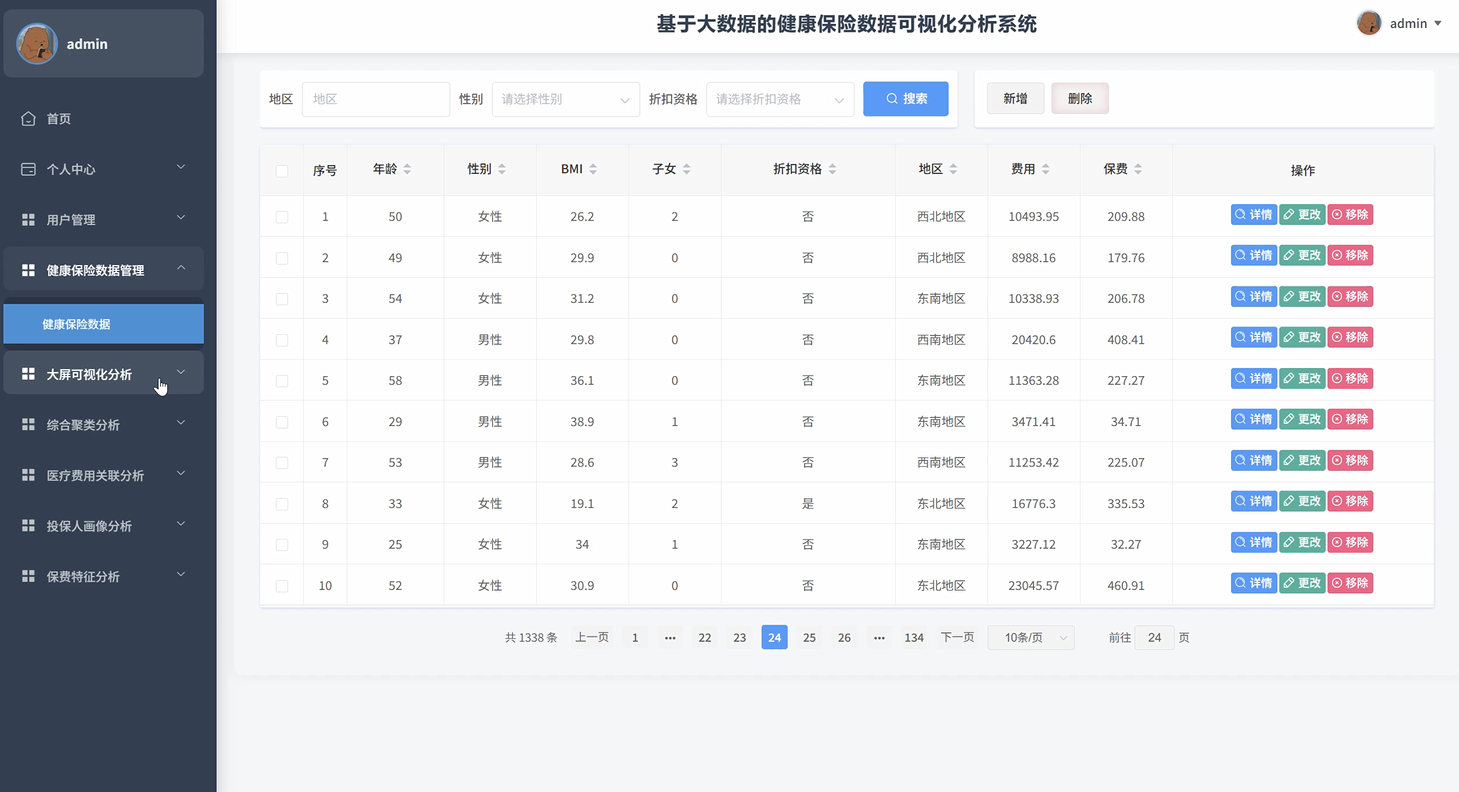Click the grid icon beside 保费特征分析

[28, 576]
